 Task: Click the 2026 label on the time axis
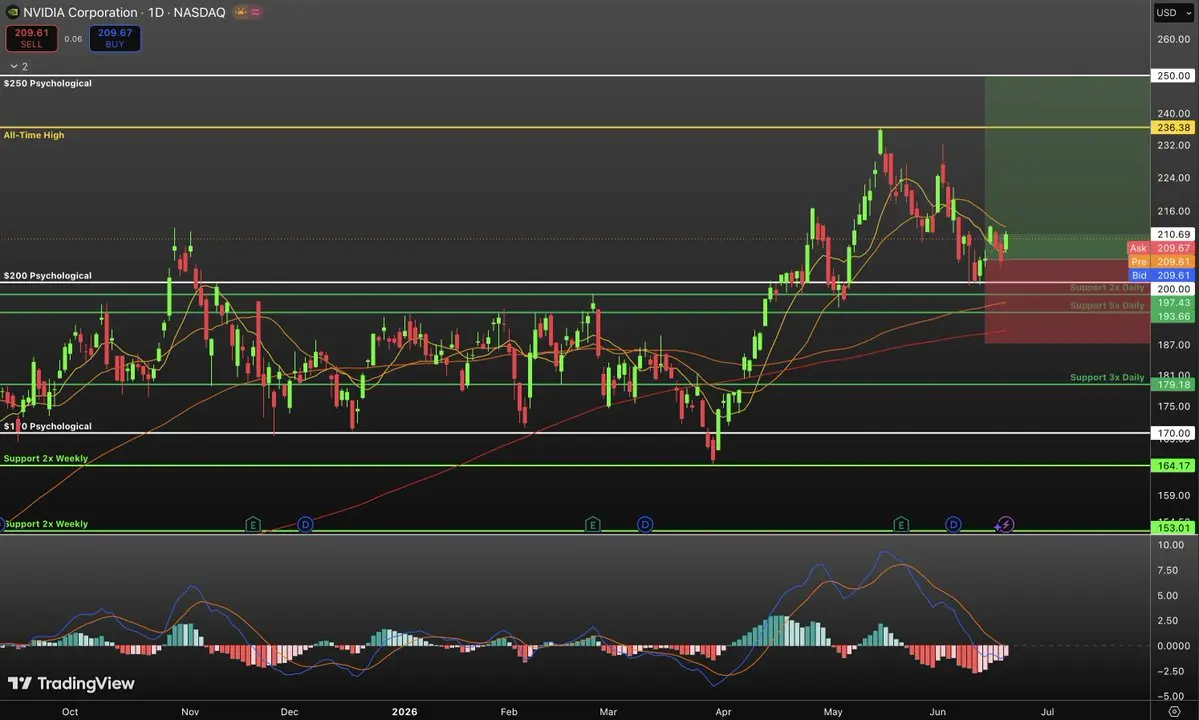(405, 712)
